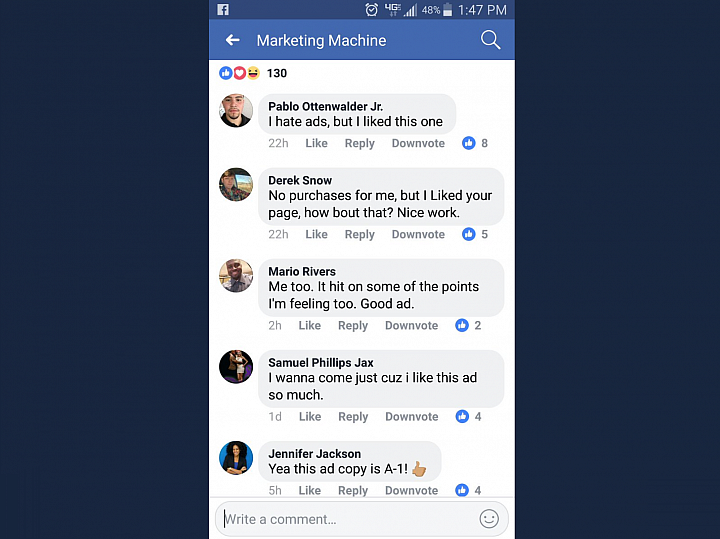Tap the like count icon on Samuel's comment
This screenshot has height=539, width=720.
[468, 416]
